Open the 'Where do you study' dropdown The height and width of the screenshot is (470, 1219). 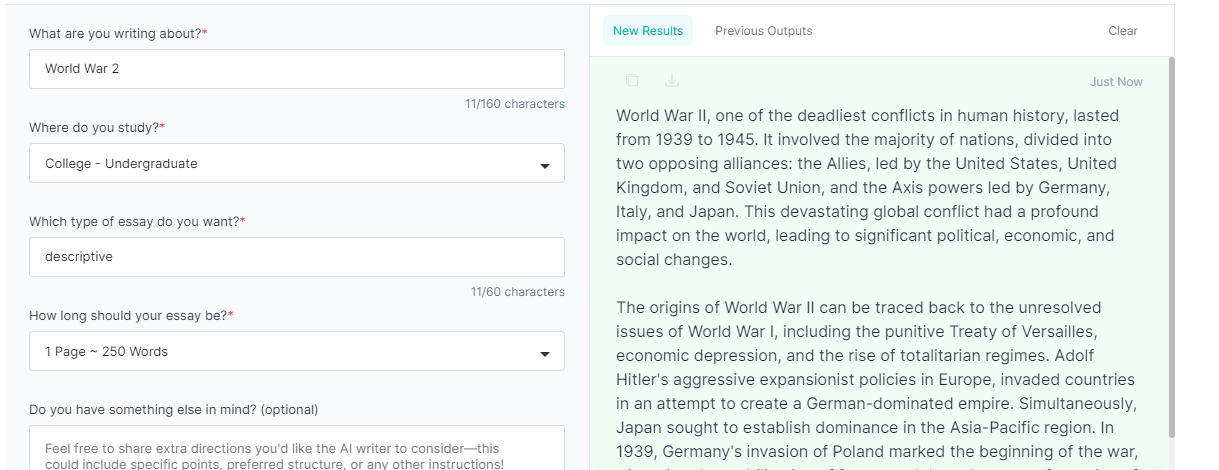(x=297, y=163)
